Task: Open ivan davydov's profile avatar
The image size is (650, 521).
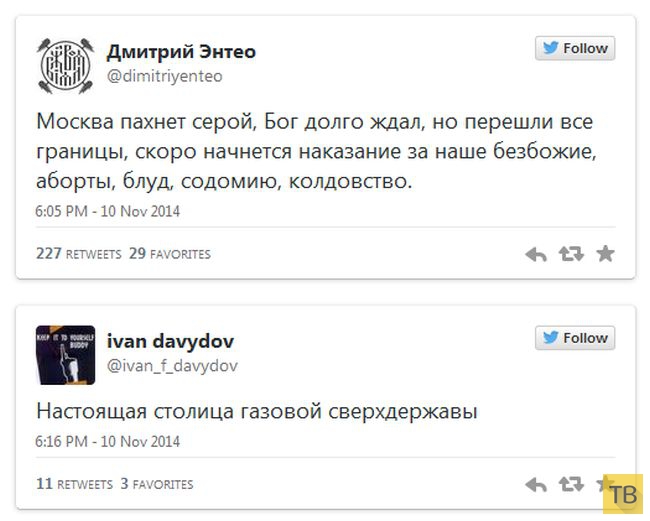Action: point(65,354)
